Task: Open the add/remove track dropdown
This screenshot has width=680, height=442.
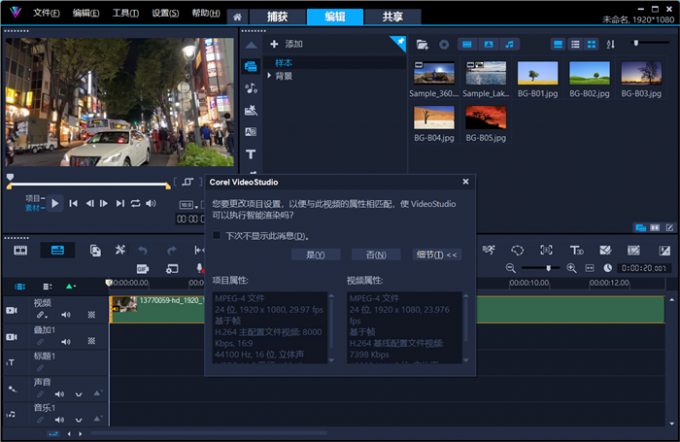Action: pyautogui.click(x=71, y=286)
